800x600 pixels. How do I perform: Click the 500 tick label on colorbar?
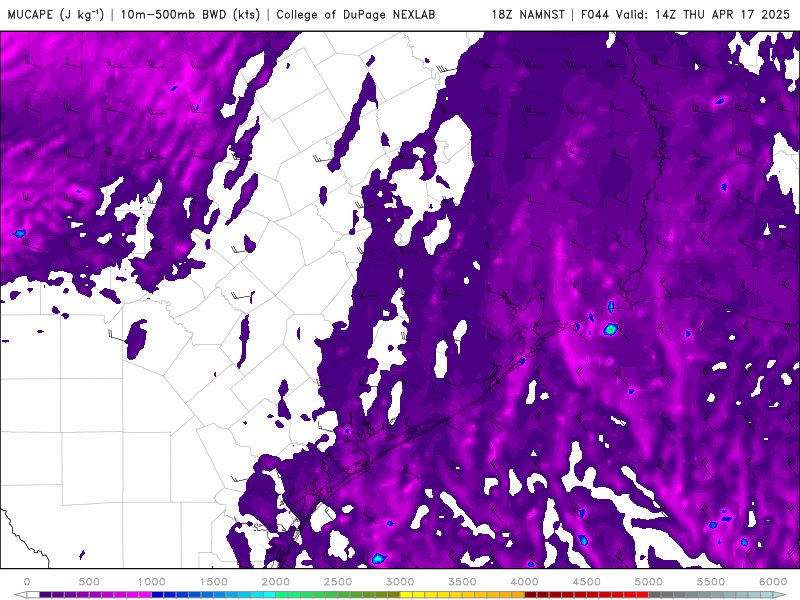(x=89, y=582)
